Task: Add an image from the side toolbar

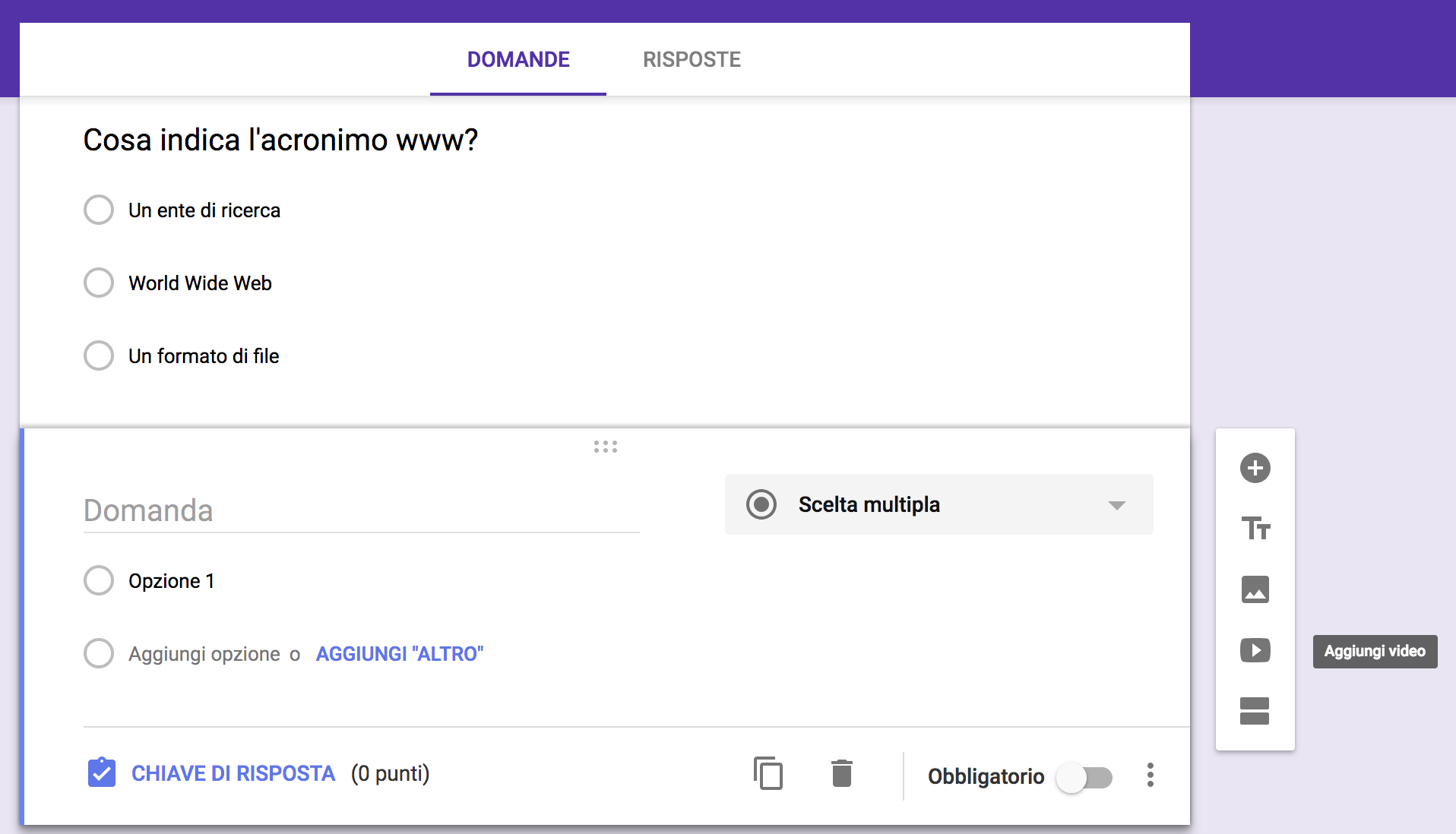Action: tap(1255, 589)
